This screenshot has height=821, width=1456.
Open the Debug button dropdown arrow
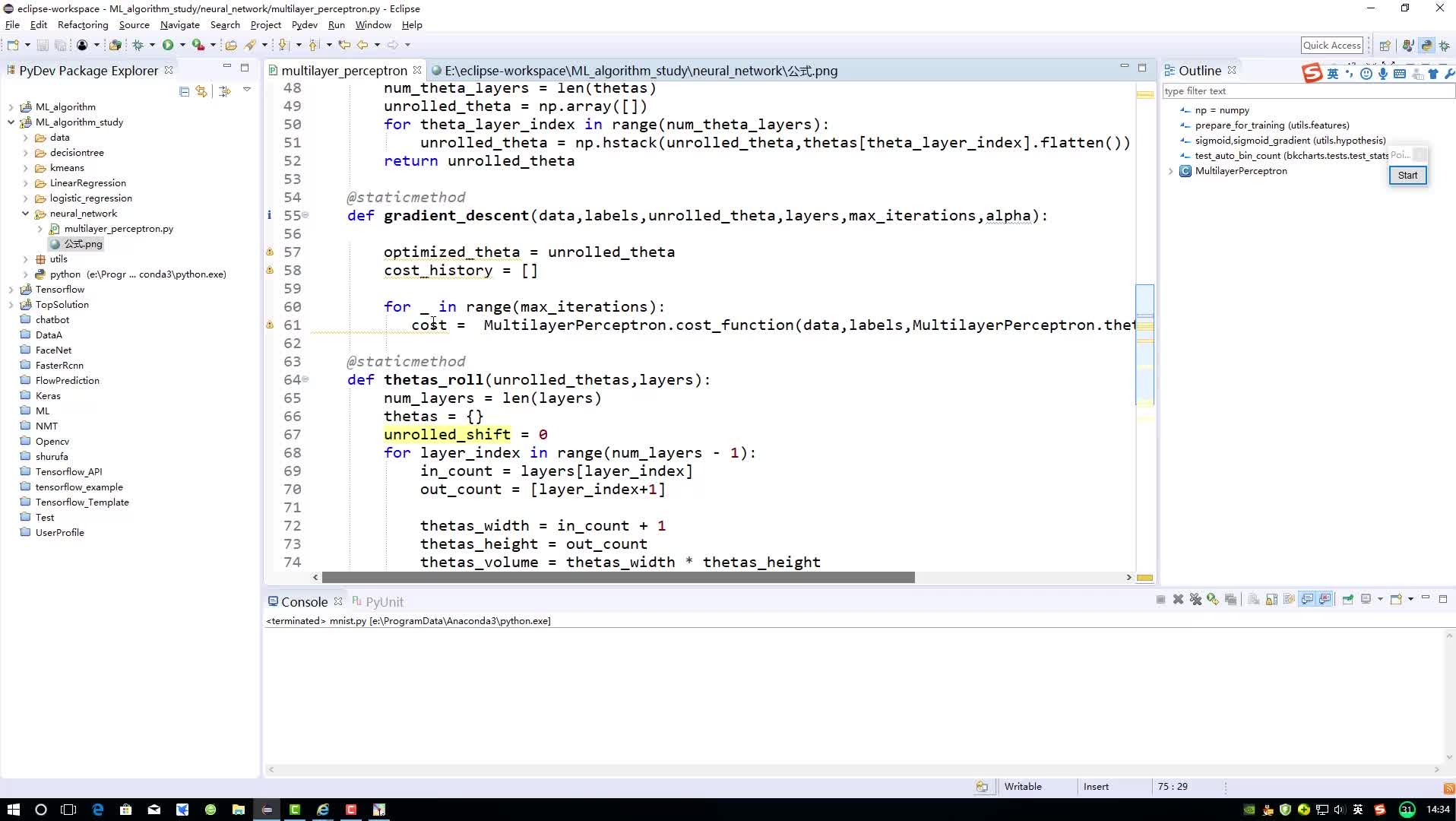tap(152, 45)
